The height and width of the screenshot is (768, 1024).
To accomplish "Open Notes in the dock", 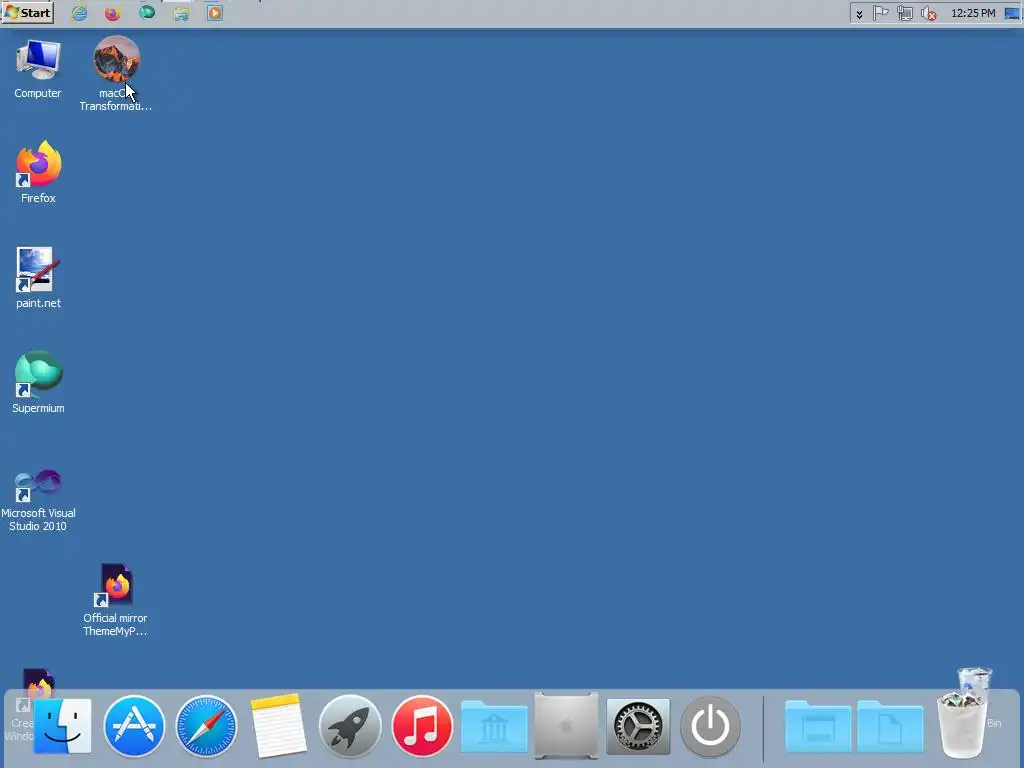I will [278, 726].
